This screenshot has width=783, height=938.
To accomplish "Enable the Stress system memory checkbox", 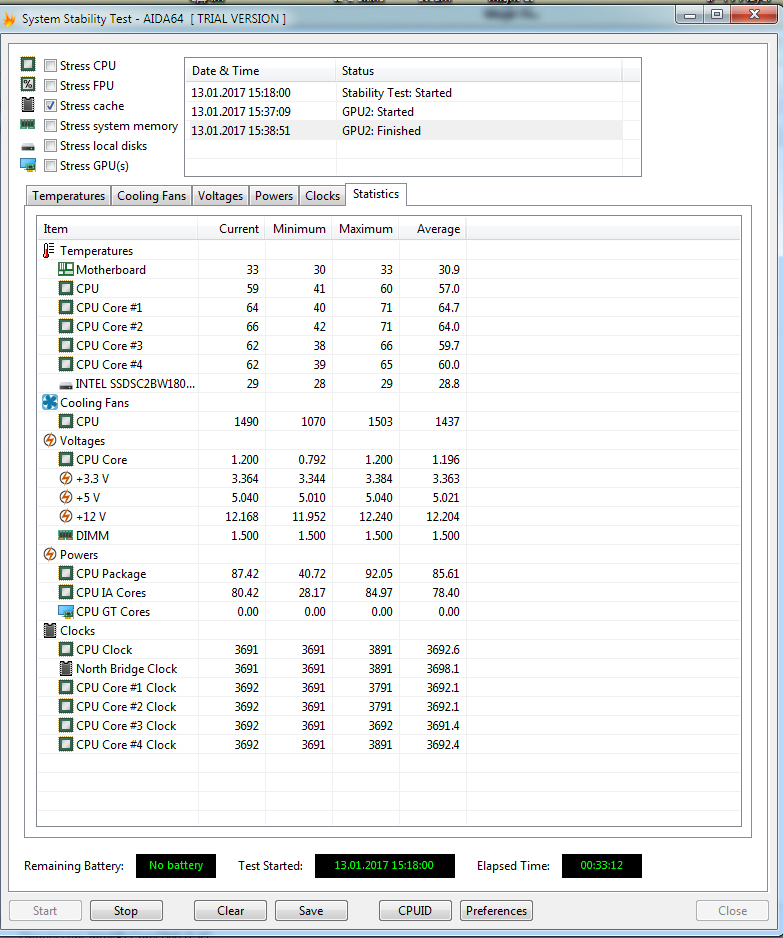I will [x=51, y=126].
